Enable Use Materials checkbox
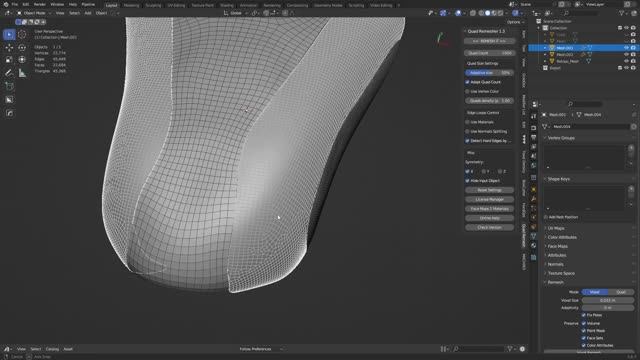The width and height of the screenshot is (640, 360). (467, 122)
